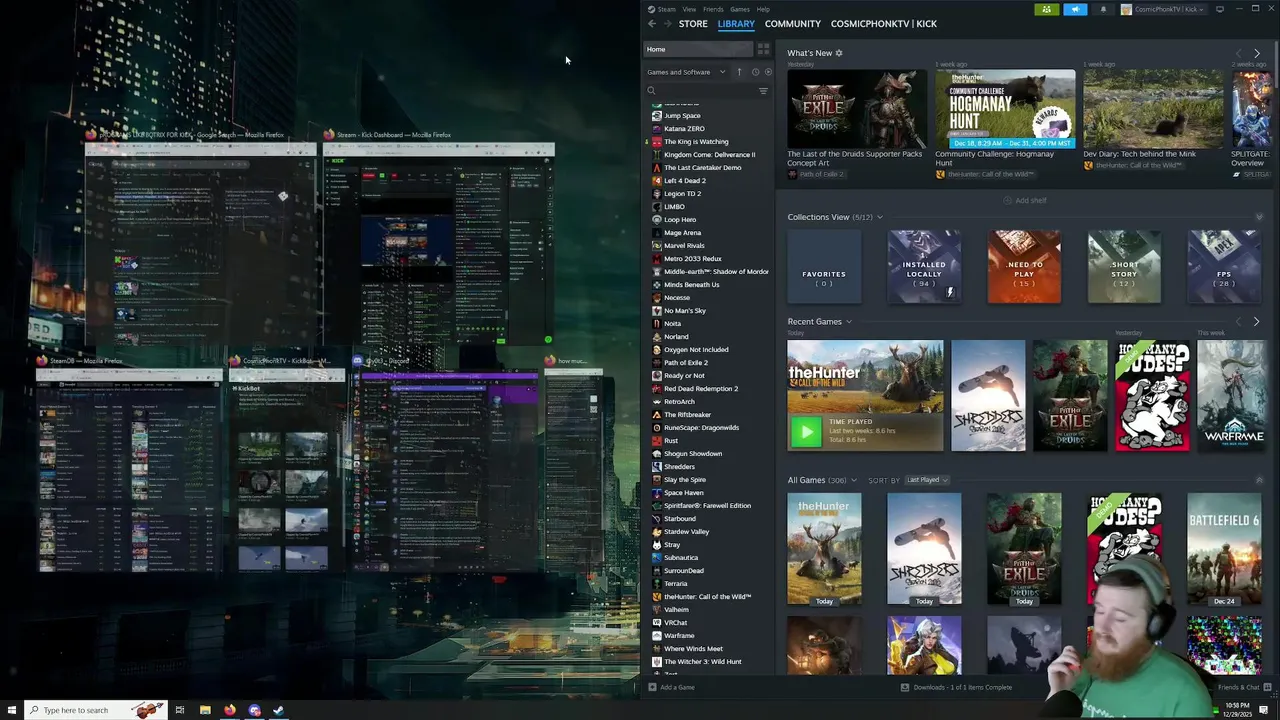Open the blue announcements megaphone button
The image size is (1280, 720).
1075,9
